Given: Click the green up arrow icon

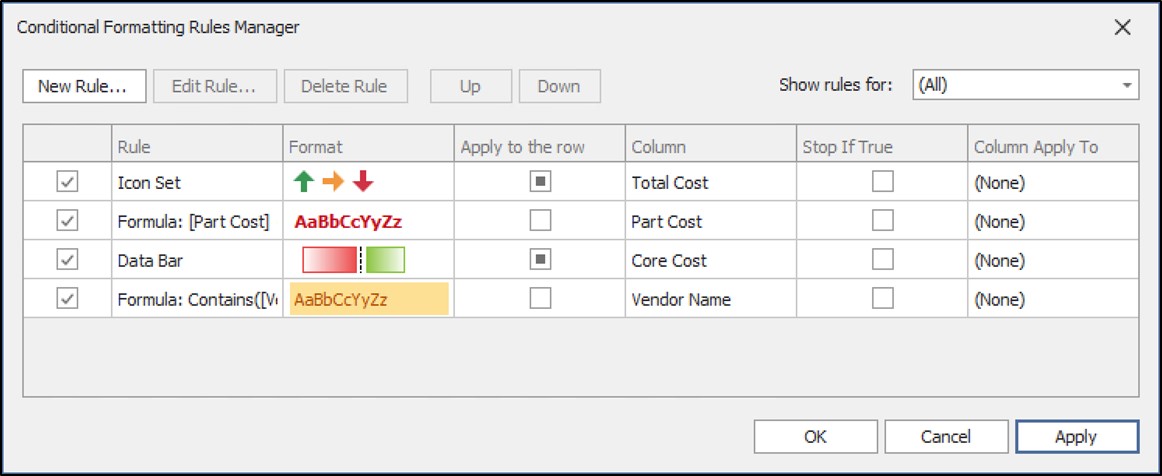Looking at the screenshot, I should coord(303,182).
